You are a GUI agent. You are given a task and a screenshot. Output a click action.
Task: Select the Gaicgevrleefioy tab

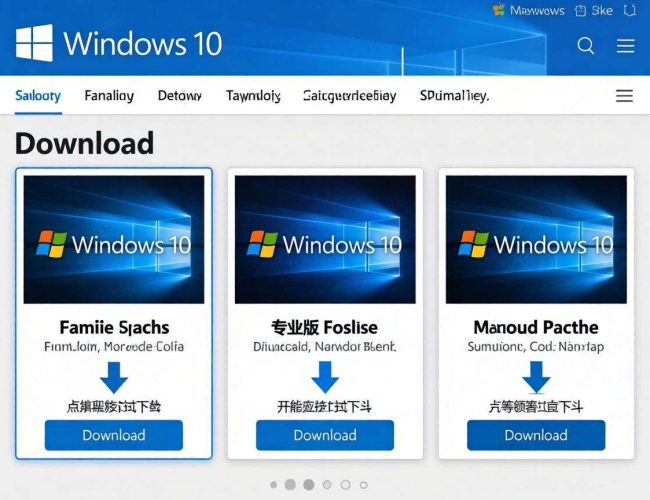pyautogui.click(x=349, y=96)
